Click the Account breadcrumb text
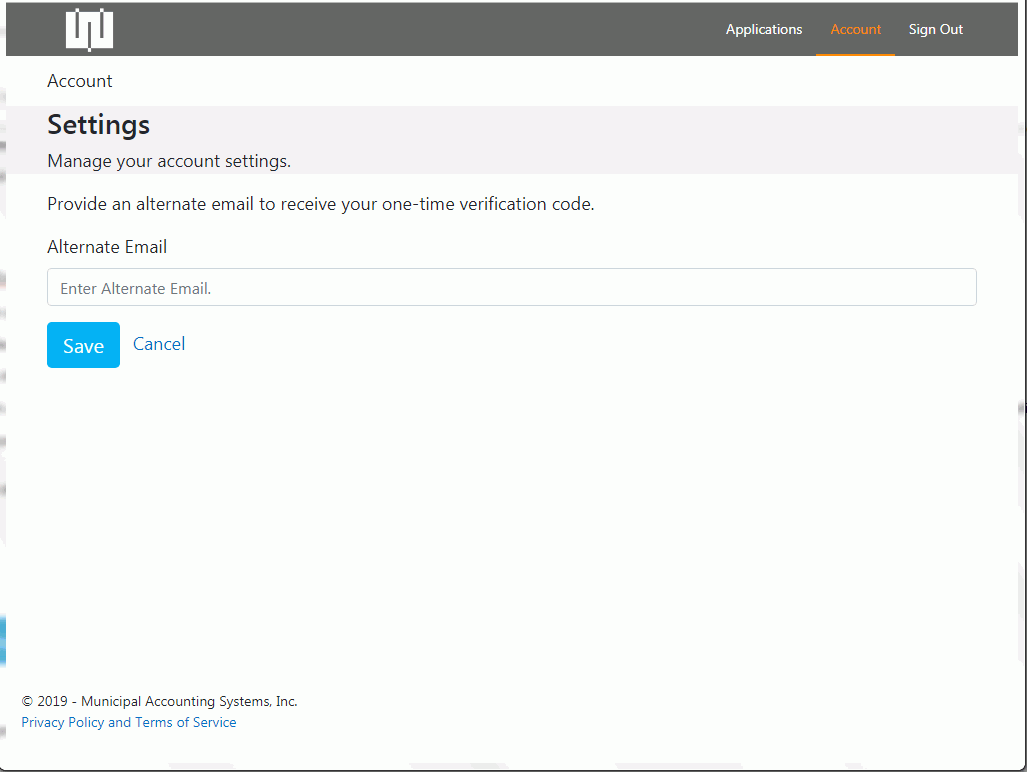This screenshot has width=1027, height=772. pos(80,81)
